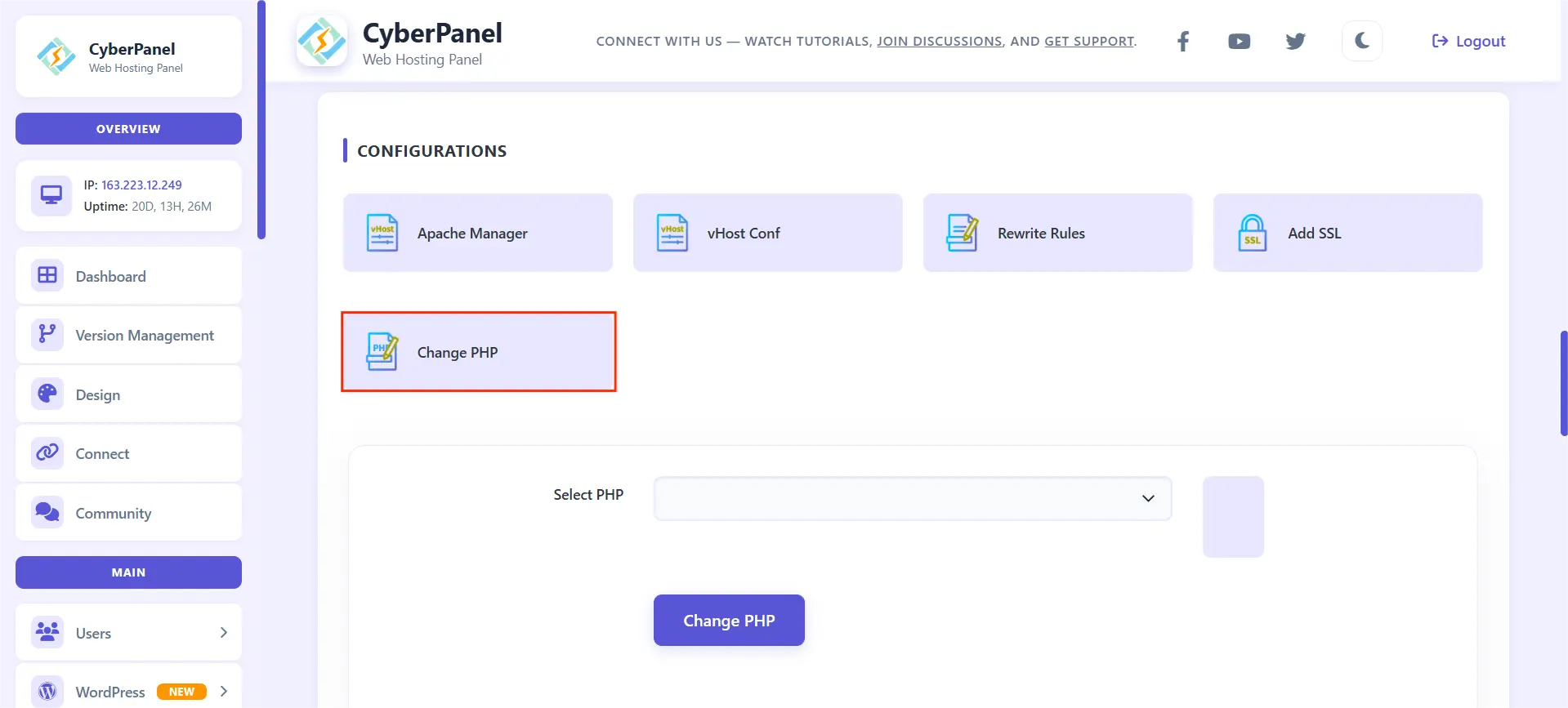Click the WordPress logo icon
This screenshot has height=708, width=1568.
pyautogui.click(x=47, y=692)
